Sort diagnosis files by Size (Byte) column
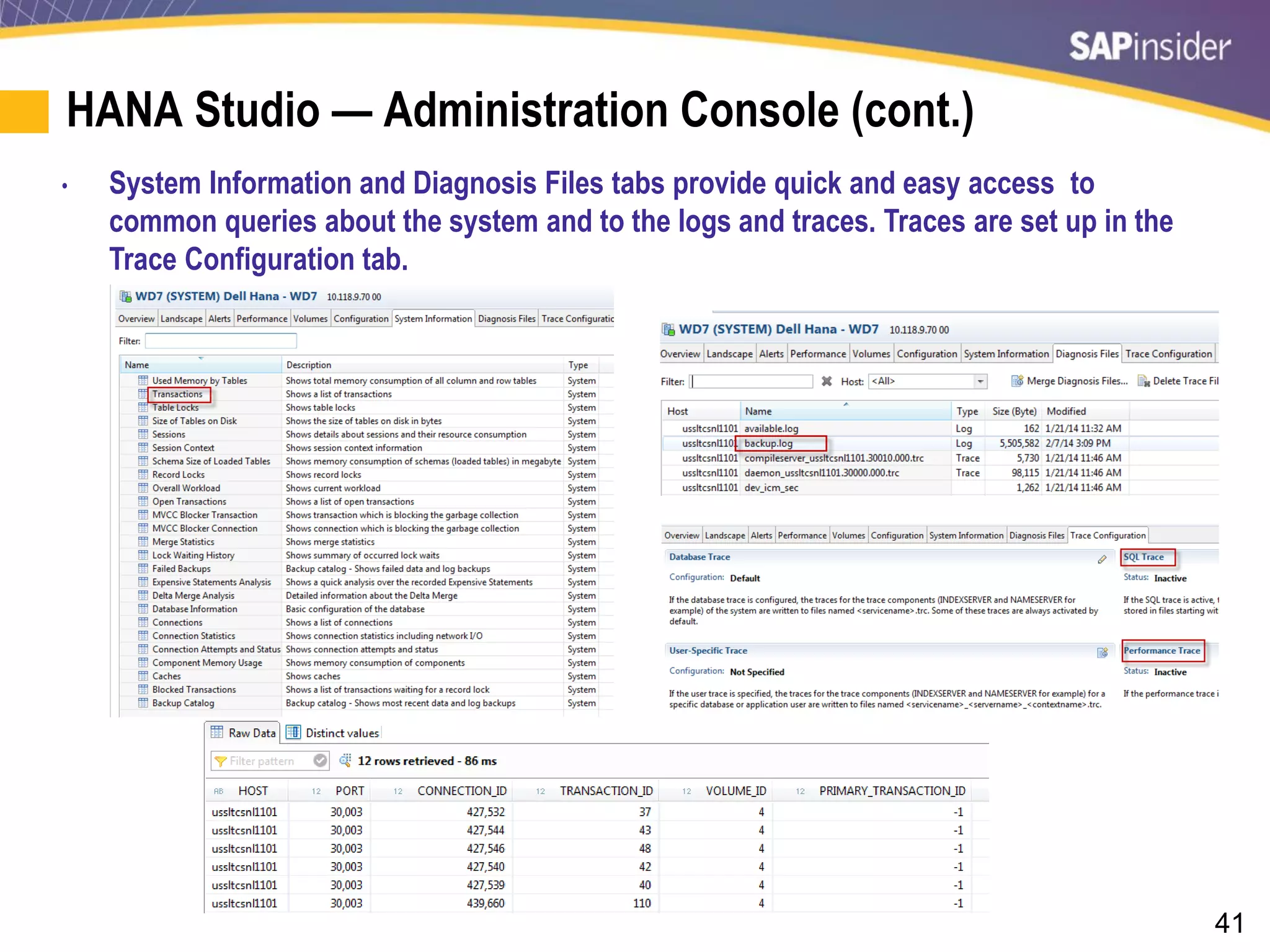Viewport: 1270px width, 952px height. [1014, 412]
